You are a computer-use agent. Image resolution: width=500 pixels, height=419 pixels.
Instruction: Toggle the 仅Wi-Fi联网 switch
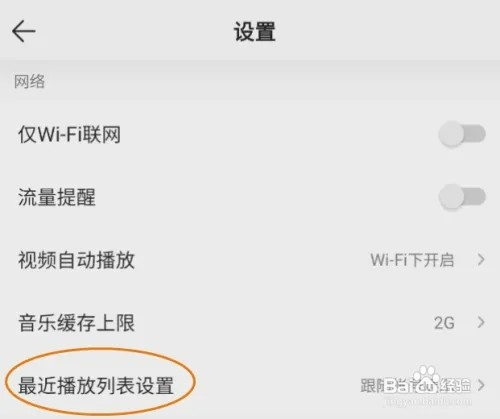[462, 134]
